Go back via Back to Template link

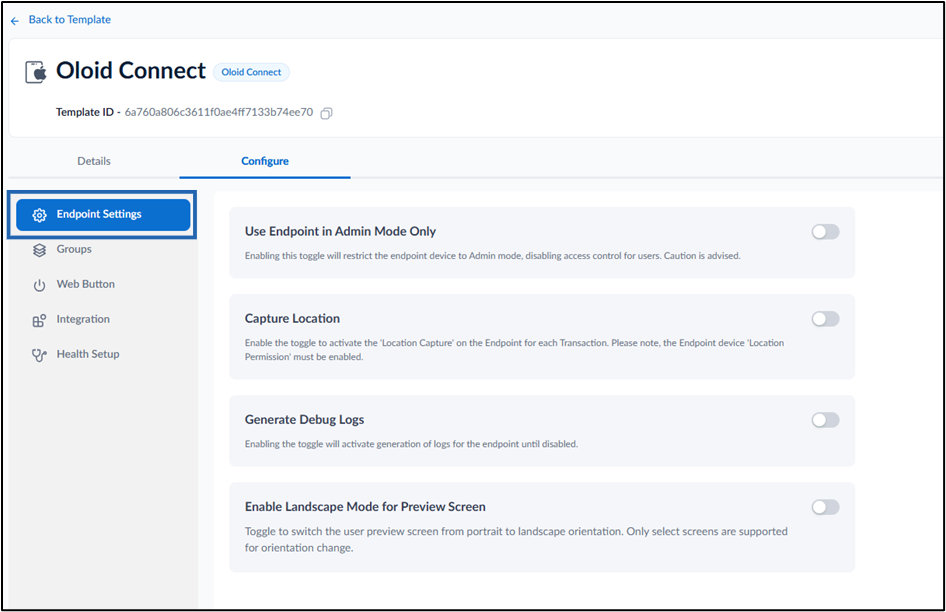click(x=69, y=19)
